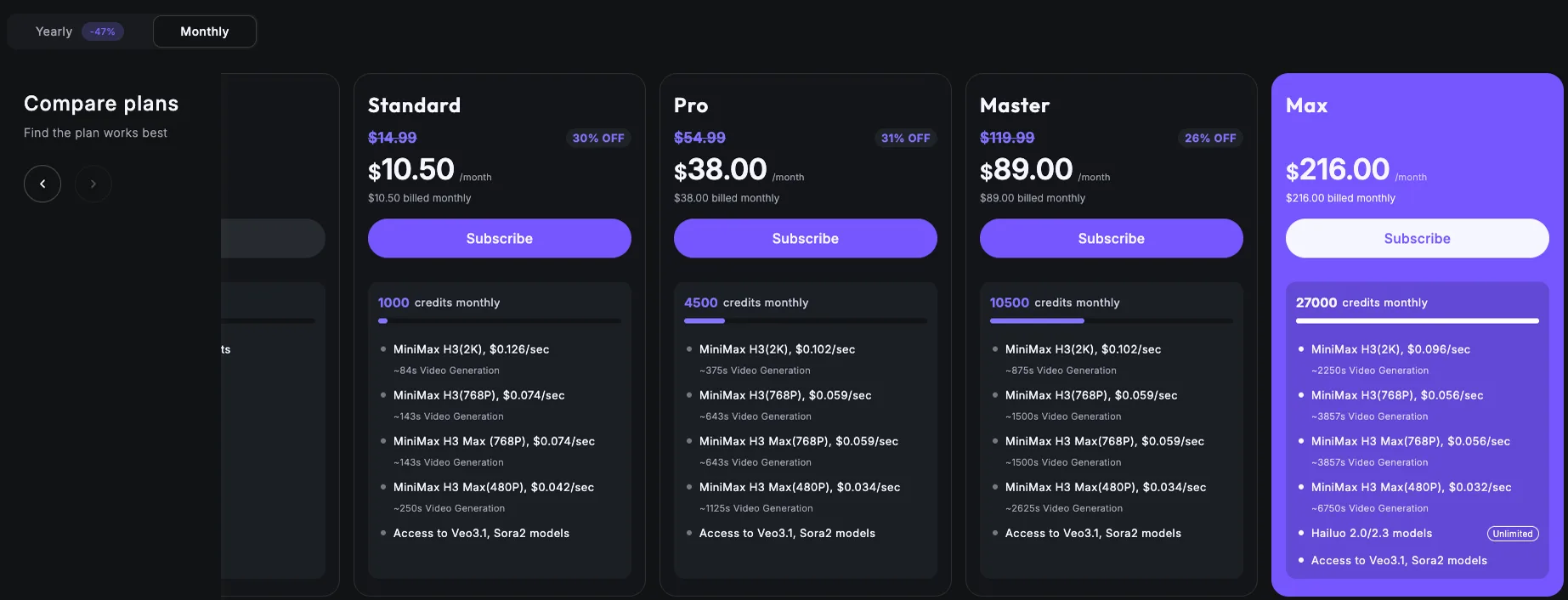1568x600 pixels.
Task: Click the struck-through $14.99 price
Action: [x=392, y=138]
